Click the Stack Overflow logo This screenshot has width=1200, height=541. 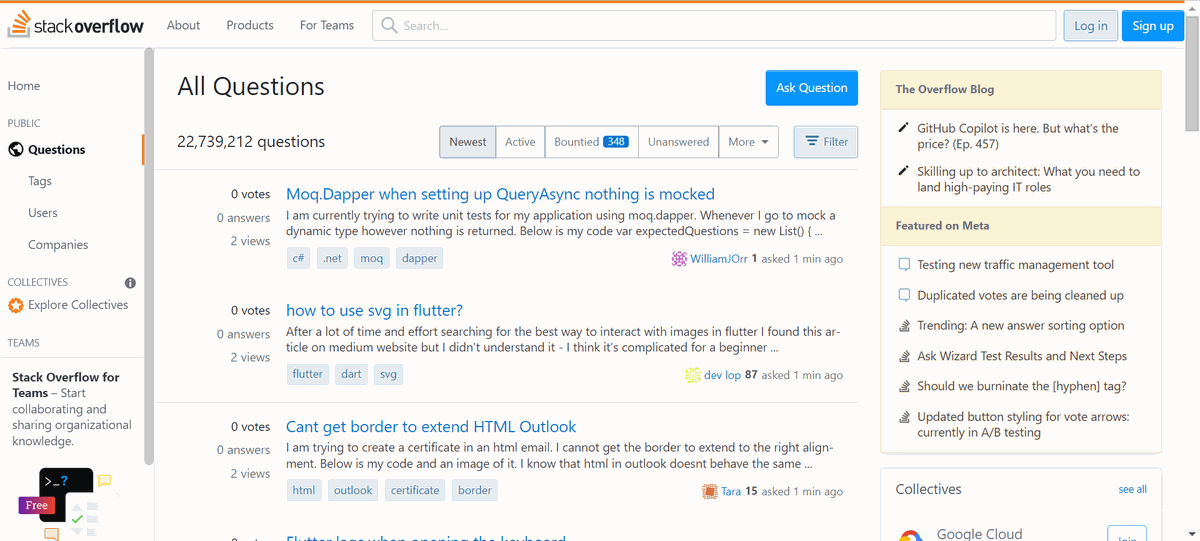tap(76, 25)
